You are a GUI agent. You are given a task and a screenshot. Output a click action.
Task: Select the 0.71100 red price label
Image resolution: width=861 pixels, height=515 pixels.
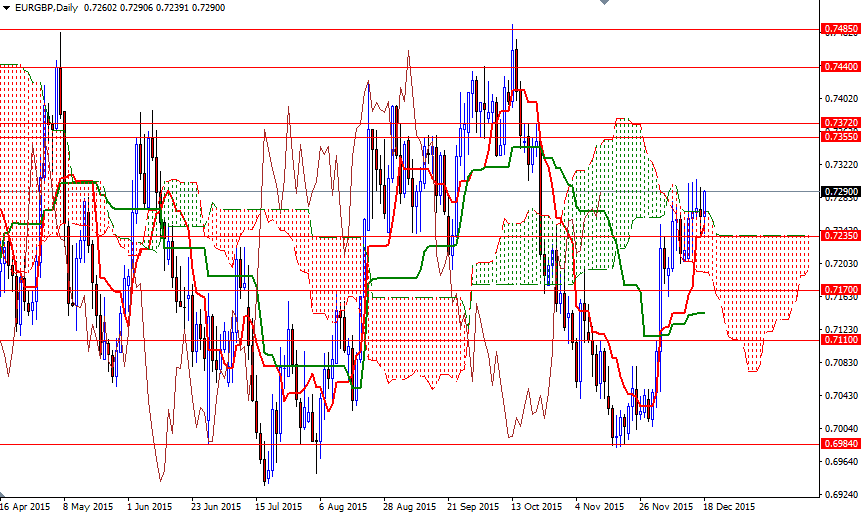coord(840,340)
